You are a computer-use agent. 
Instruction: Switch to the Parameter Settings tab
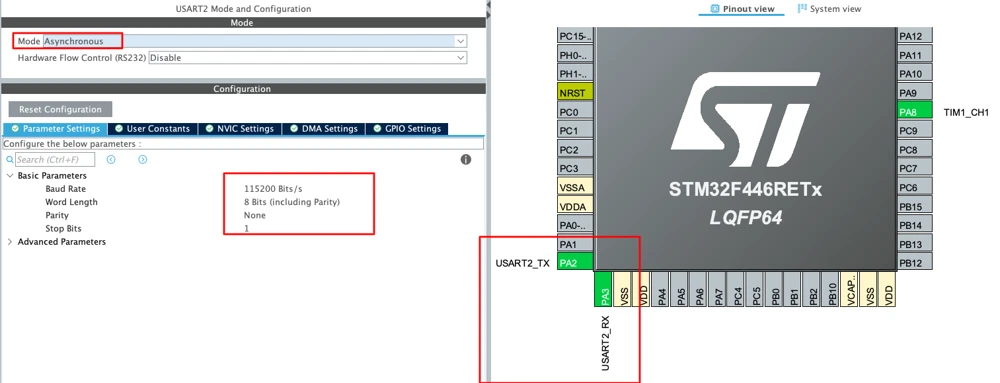pos(56,129)
